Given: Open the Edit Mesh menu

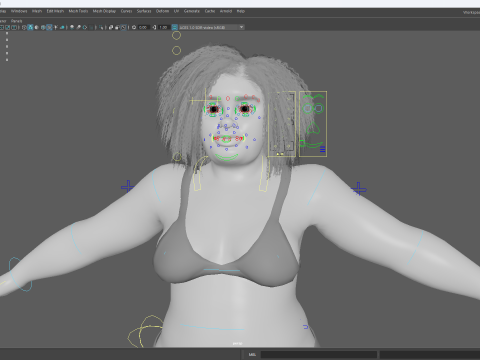Looking at the screenshot, I should click(55, 11).
